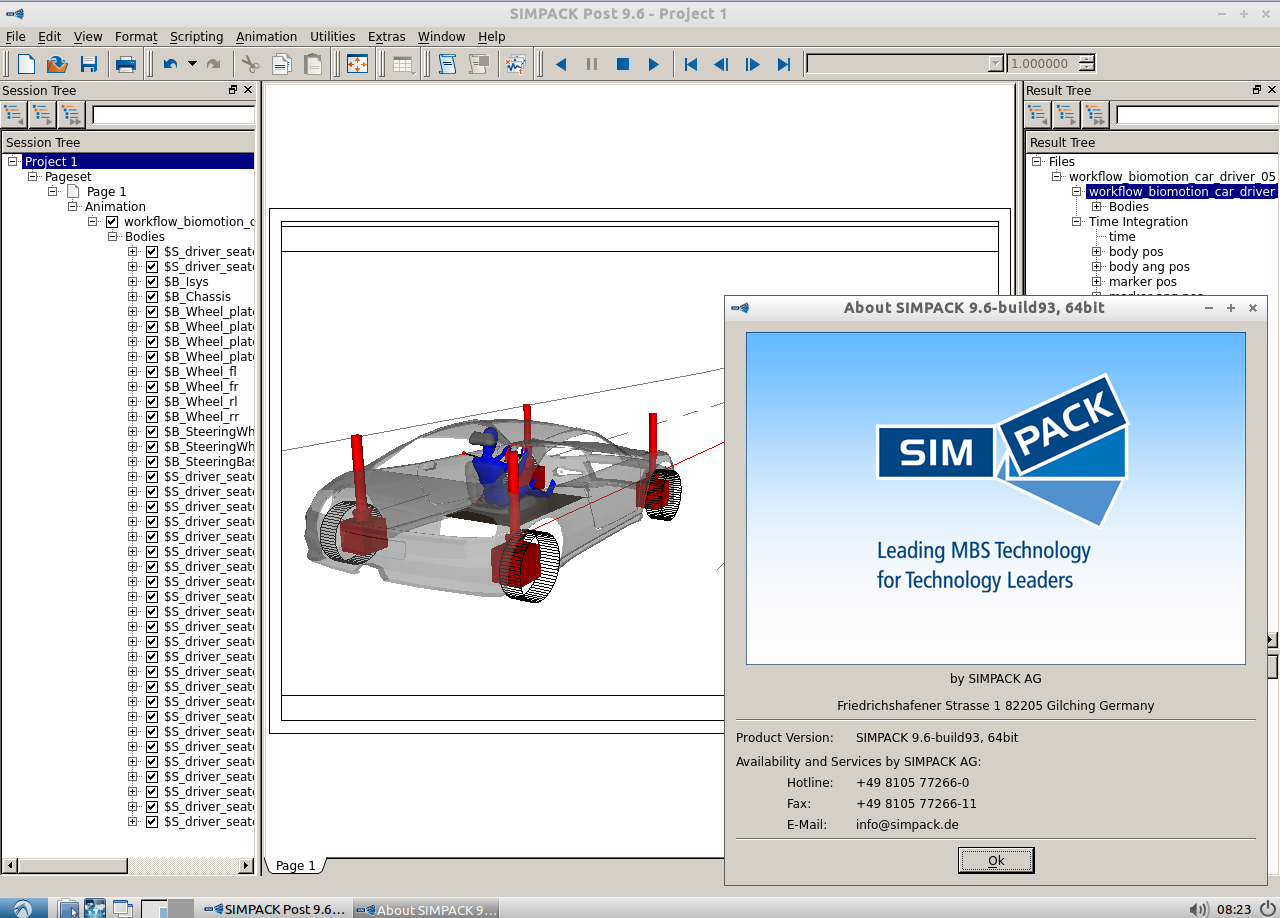
Task: Click the Session Tree search field
Action: click(x=174, y=115)
